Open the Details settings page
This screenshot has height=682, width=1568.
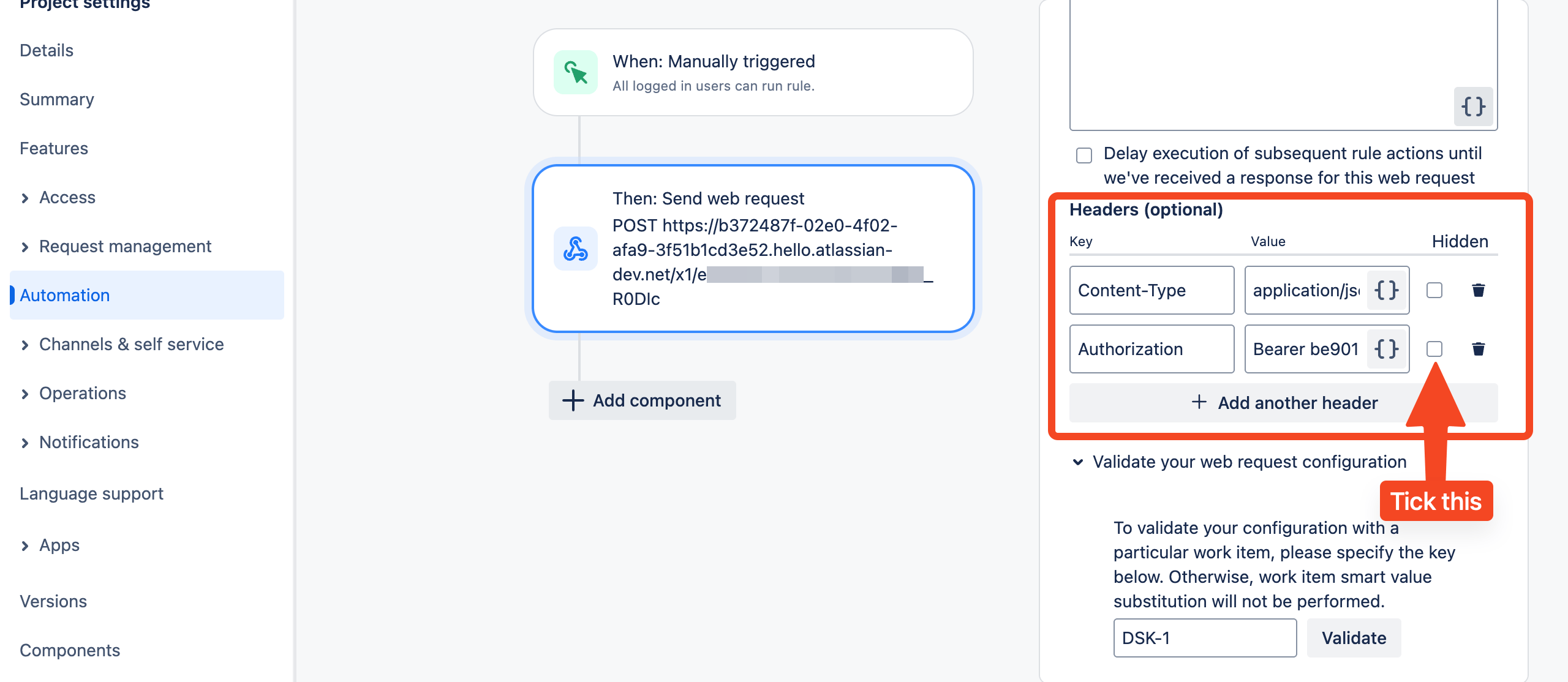click(x=47, y=50)
